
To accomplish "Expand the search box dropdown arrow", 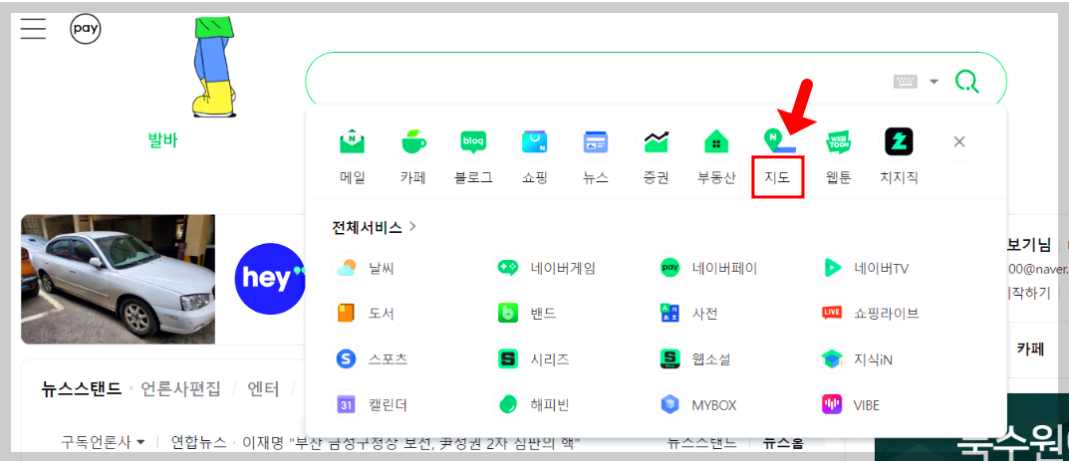I will point(934,82).
